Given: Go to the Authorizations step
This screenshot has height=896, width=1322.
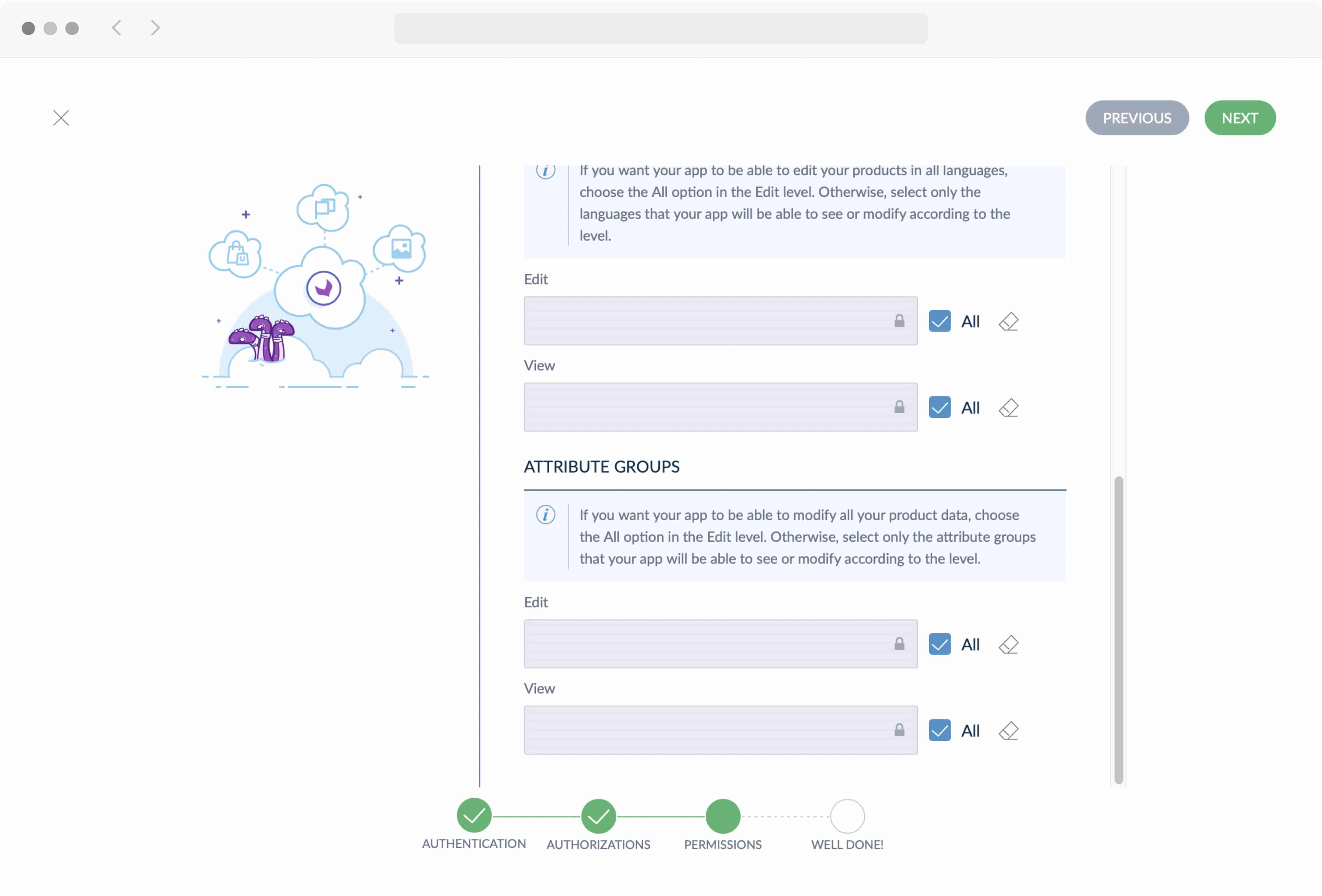Looking at the screenshot, I should click(599, 815).
